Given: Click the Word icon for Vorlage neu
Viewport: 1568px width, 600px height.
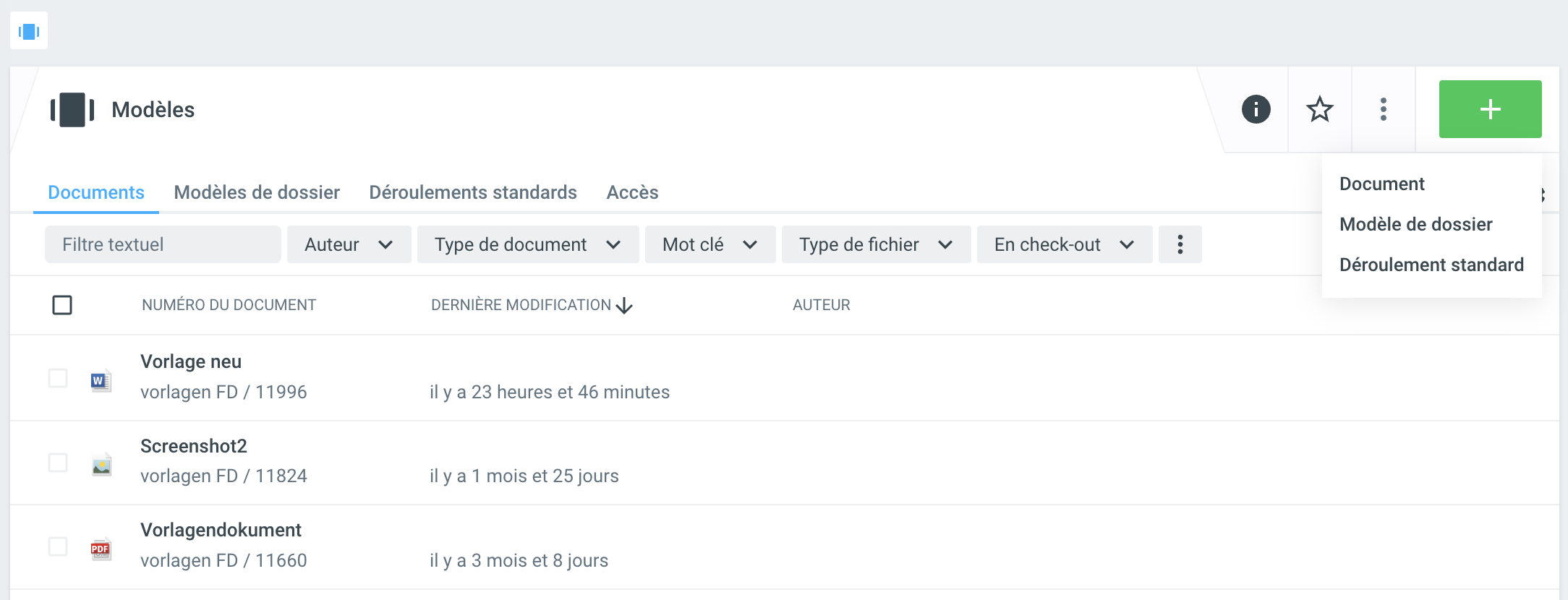Looking at the screenshot, I should pyautogui.click(x=101, y=380).
